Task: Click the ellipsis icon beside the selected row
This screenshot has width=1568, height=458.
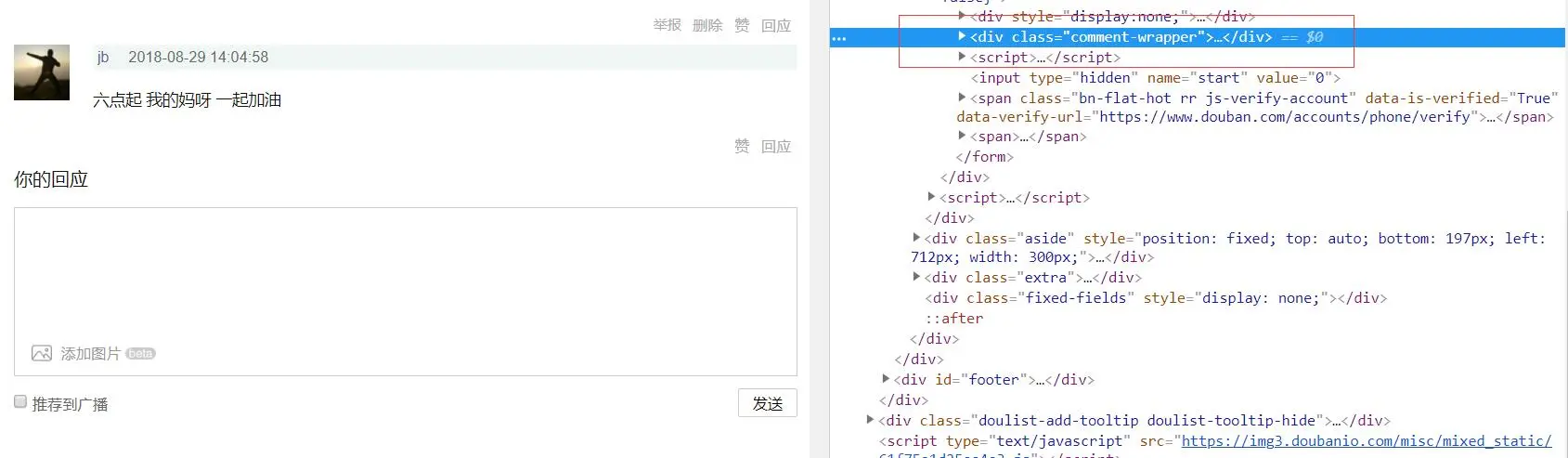Action: coord(839,39)
